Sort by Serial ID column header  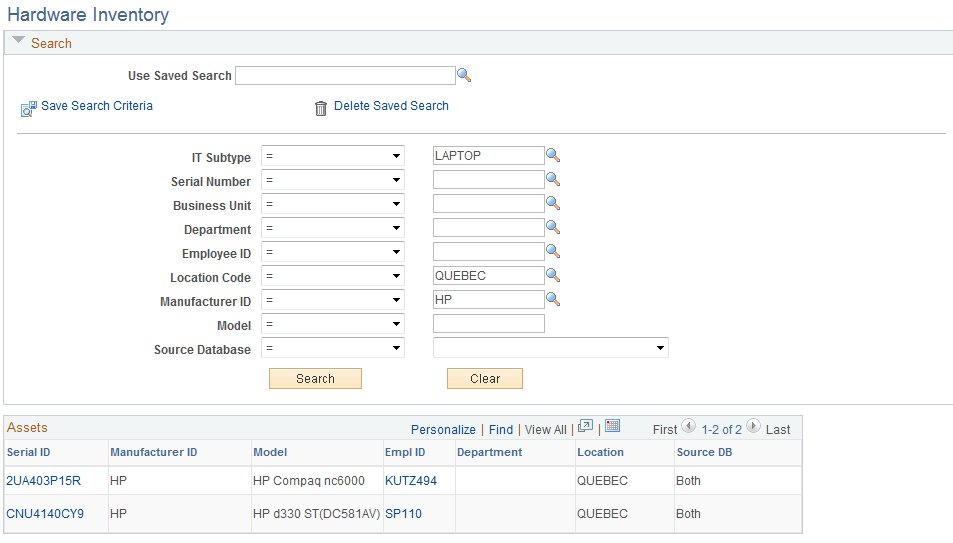(x=29, y=452)
